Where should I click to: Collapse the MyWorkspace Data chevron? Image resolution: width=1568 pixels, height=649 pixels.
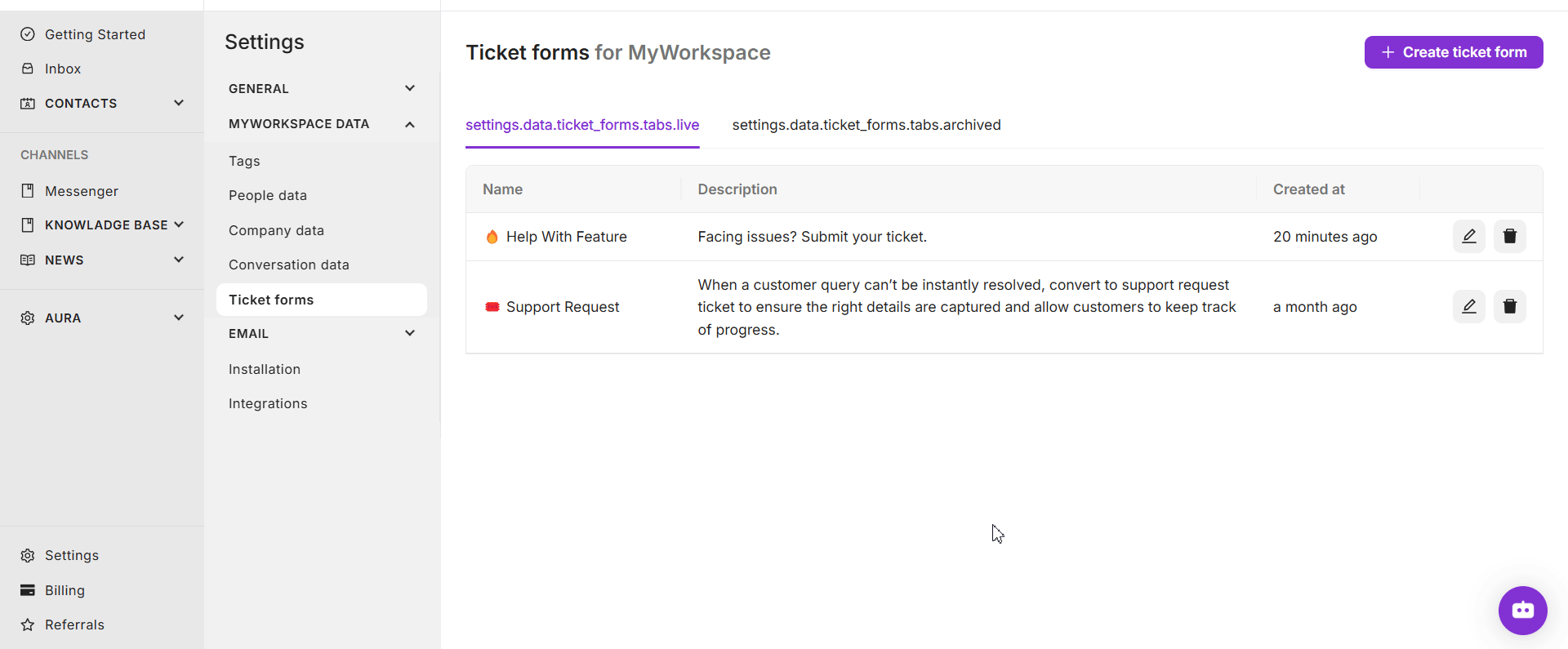[410, 124]
